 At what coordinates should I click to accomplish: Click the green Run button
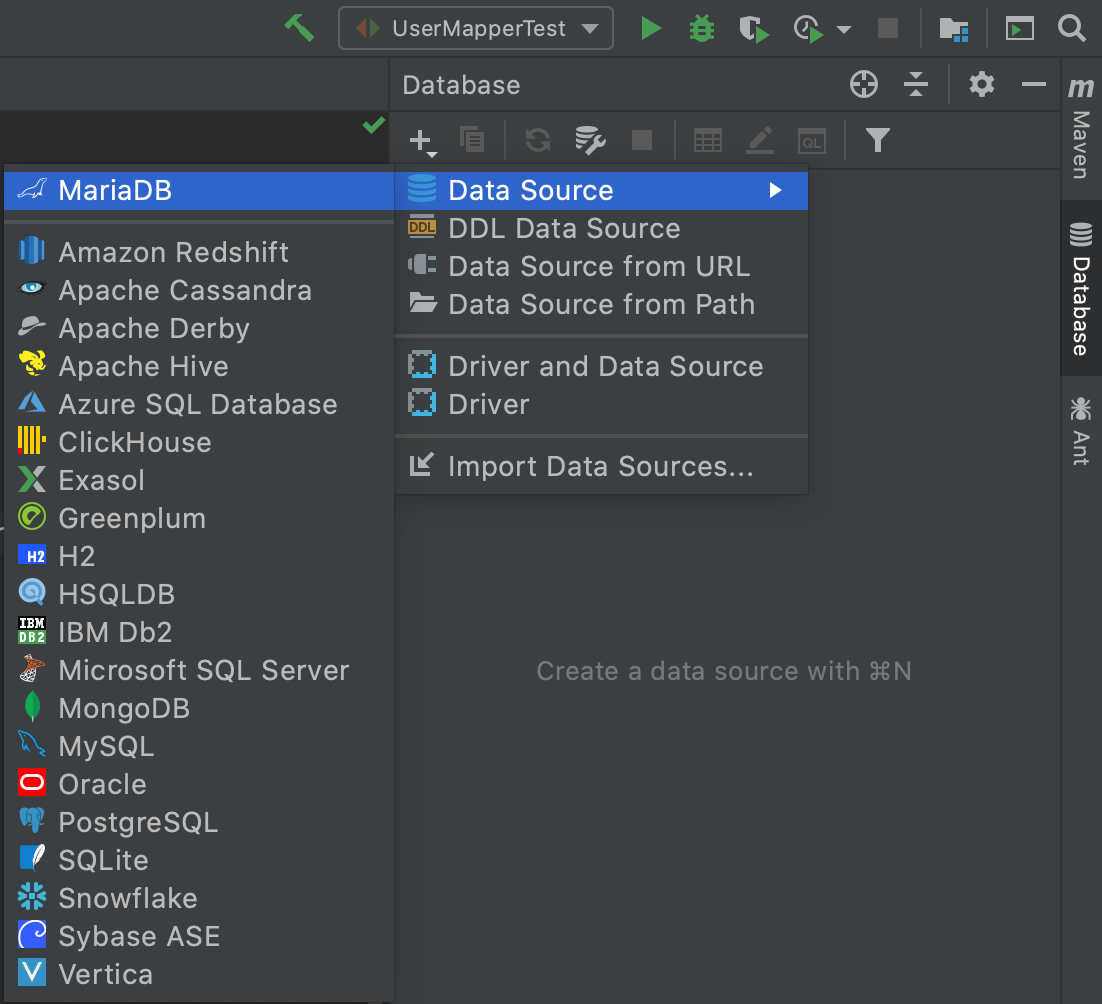point(651,28)
